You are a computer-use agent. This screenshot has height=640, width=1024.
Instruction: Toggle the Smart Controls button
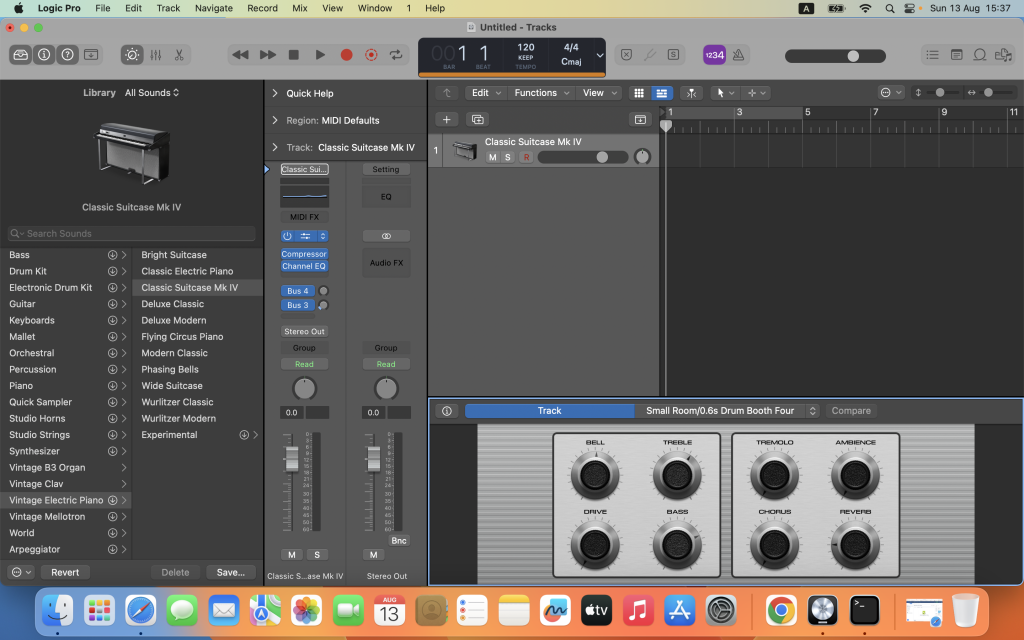132,55
